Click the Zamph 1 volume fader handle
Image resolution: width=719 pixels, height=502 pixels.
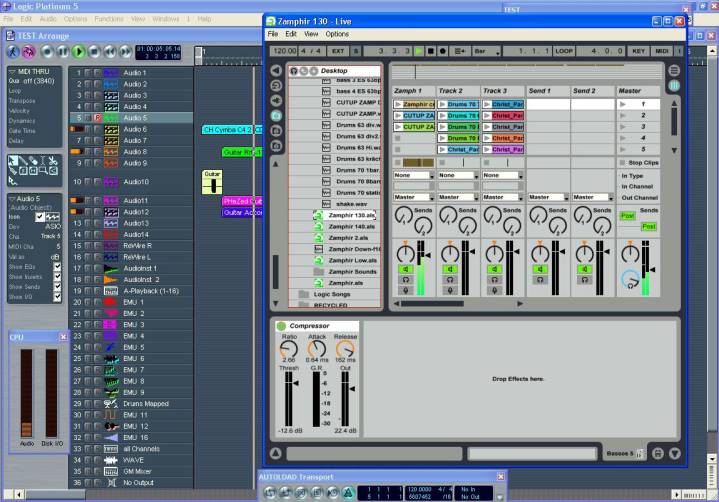428,255
